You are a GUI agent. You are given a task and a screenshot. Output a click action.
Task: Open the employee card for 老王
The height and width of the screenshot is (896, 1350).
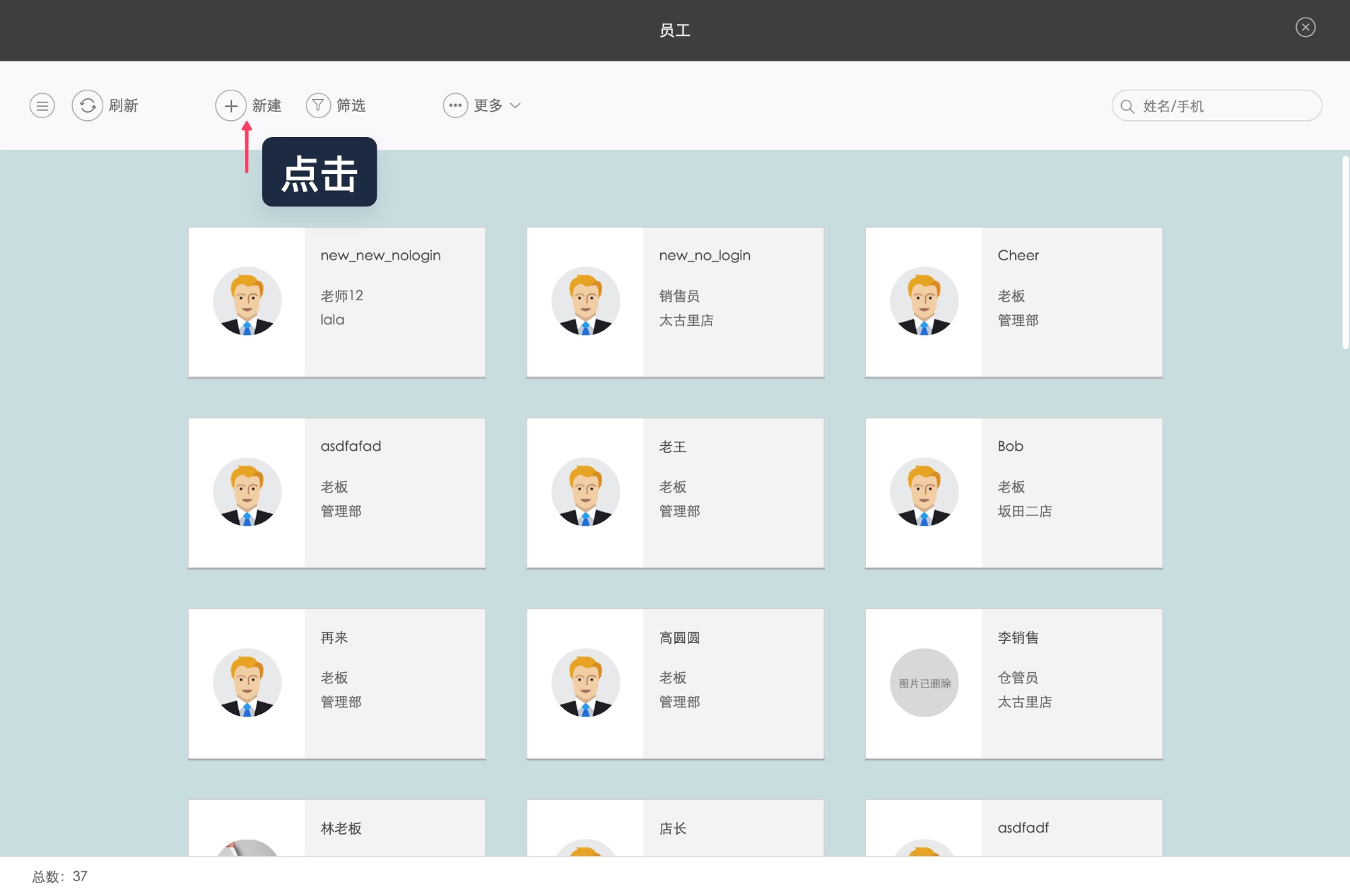[675, 493]
